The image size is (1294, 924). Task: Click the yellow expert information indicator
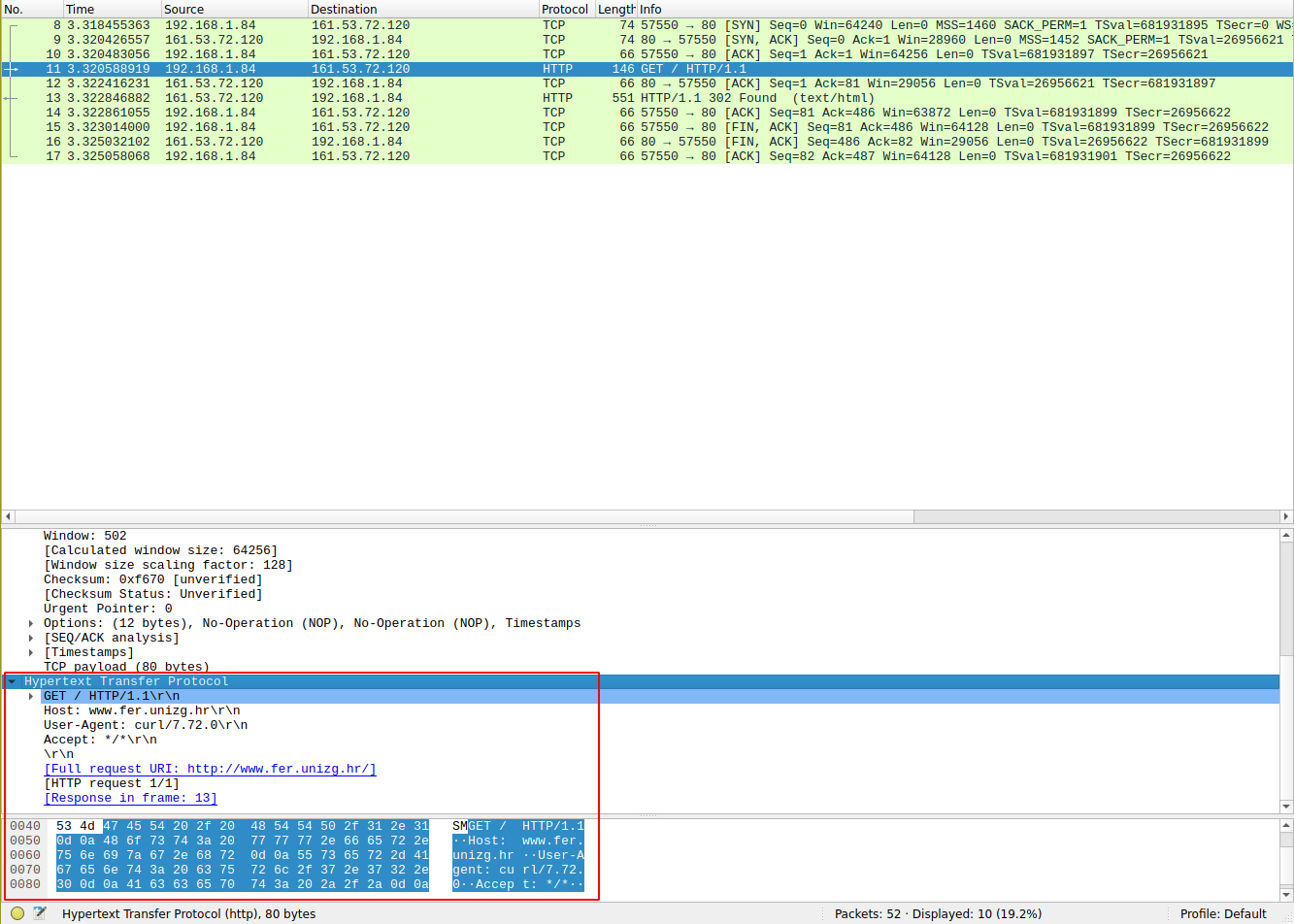pos(17,913)
